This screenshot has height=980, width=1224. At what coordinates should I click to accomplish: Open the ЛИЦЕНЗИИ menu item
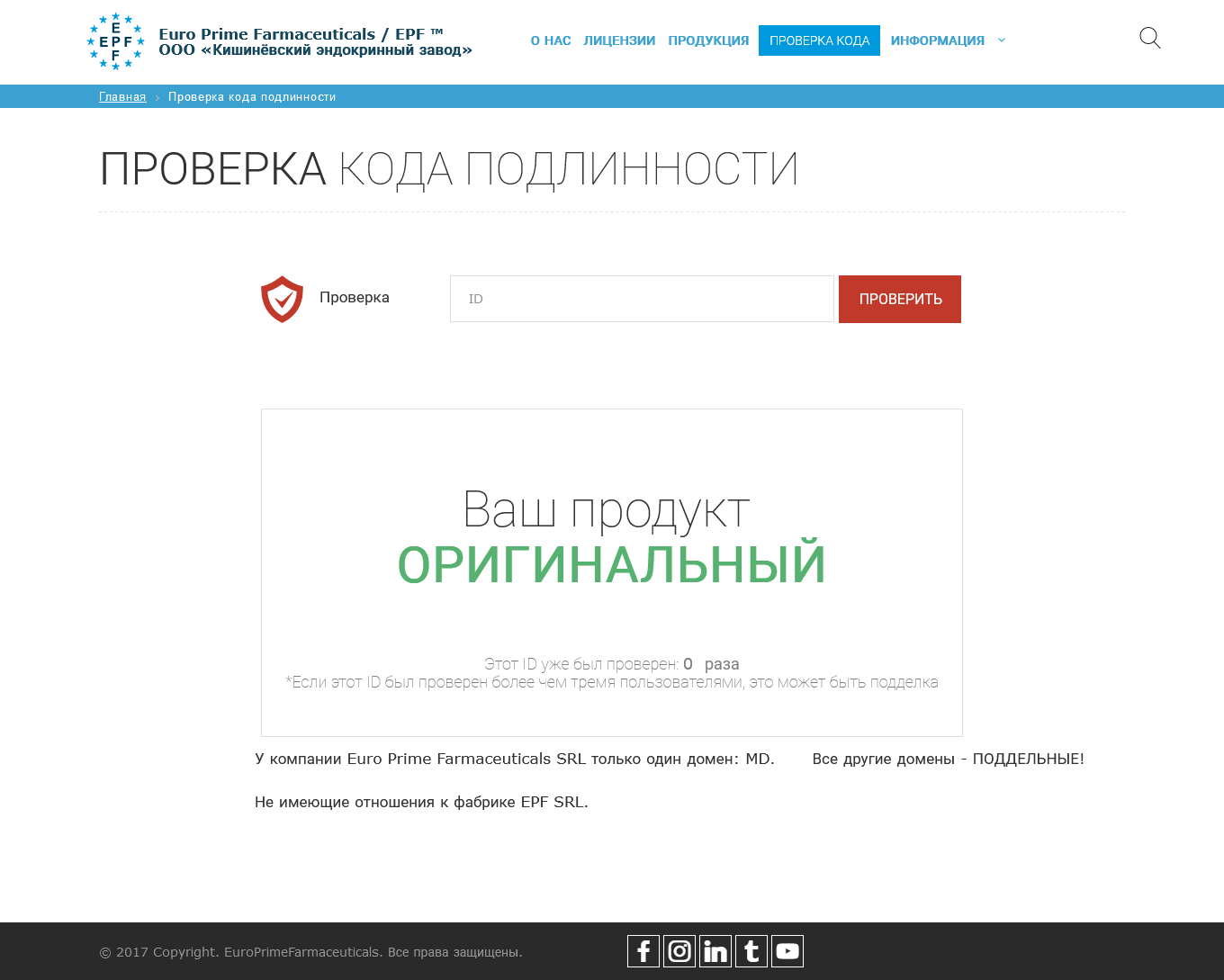point(619,40)
